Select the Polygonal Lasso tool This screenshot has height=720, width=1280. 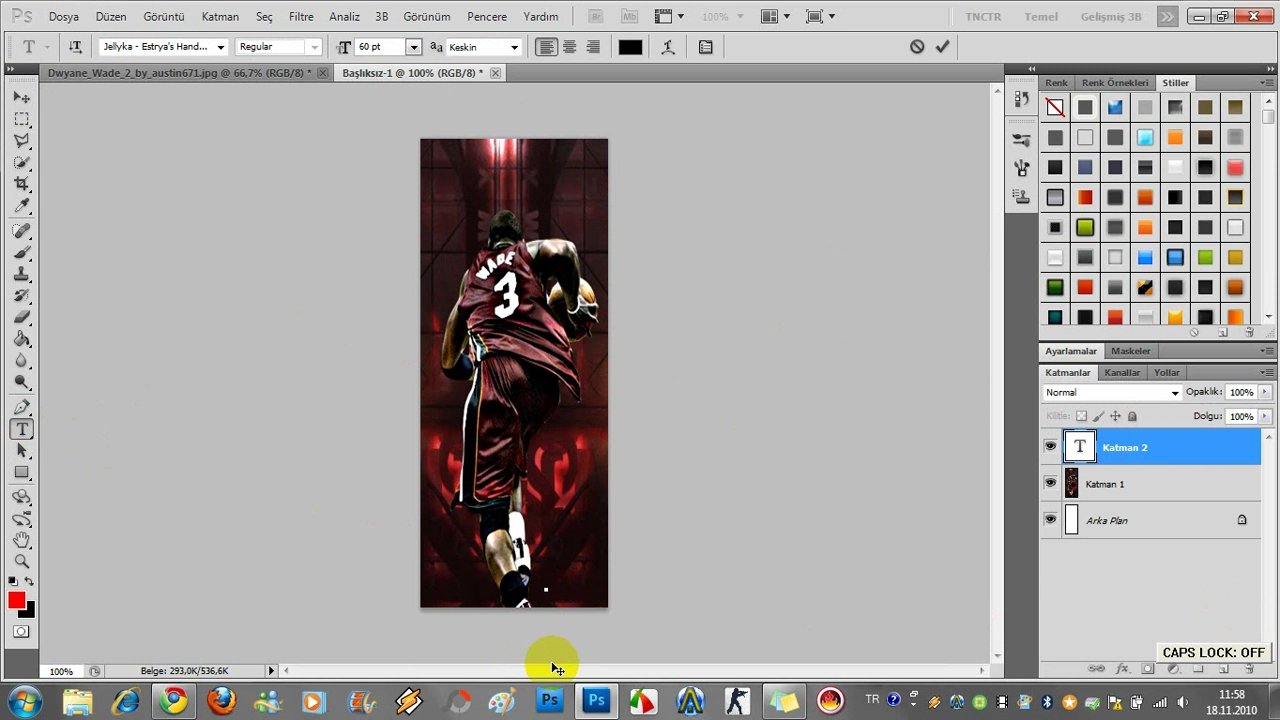coord(22,141)
